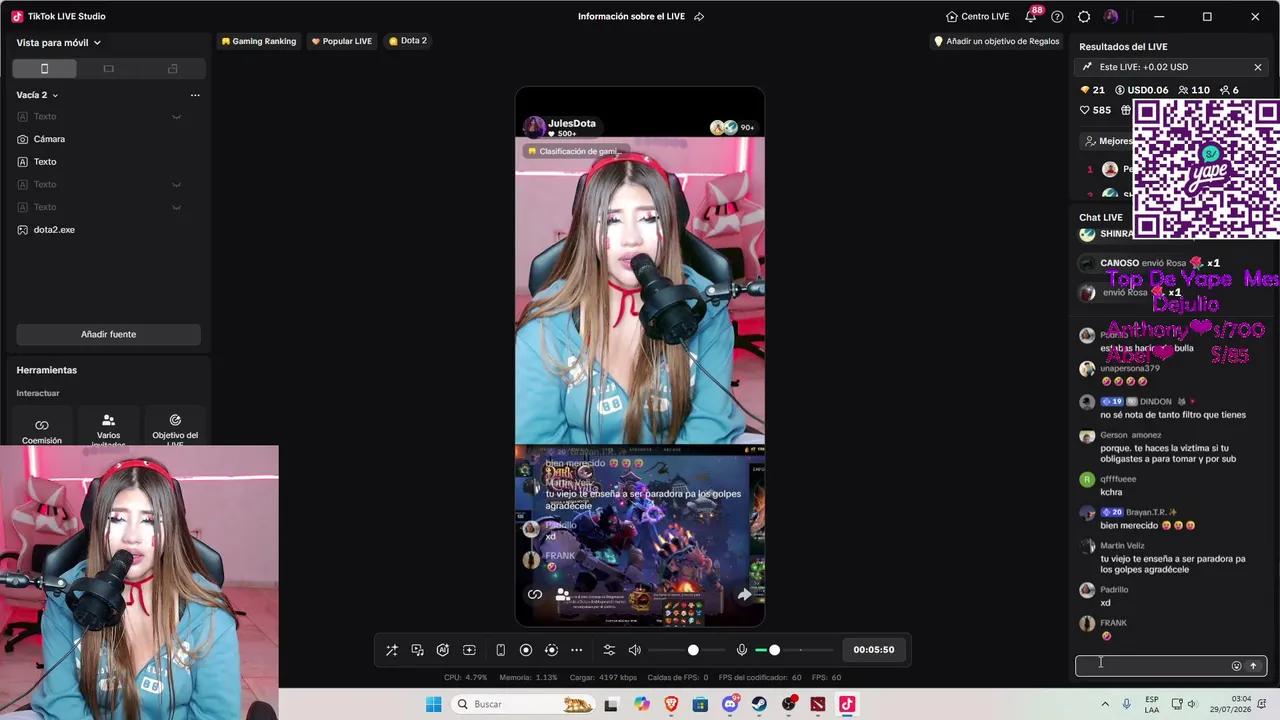Dismiss the Este LIVE +0.02 USD banner
This screenshot has width=1280, height=720.
click(x=1258, y=67)
